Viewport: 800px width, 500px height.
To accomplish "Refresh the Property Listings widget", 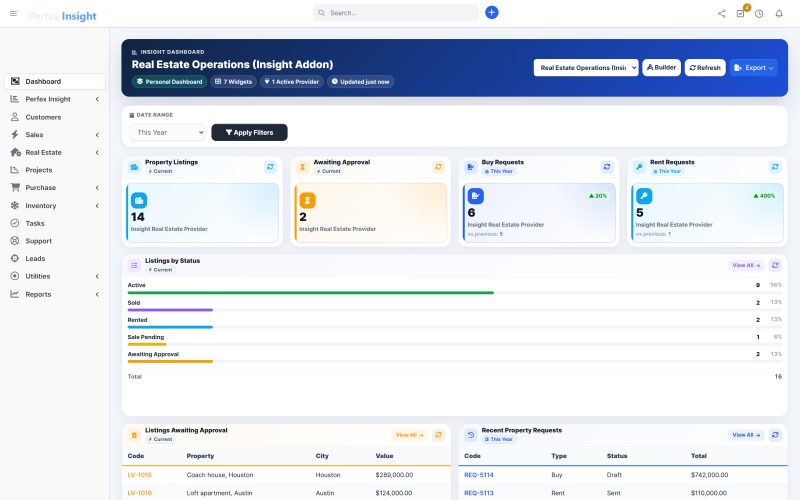I will pos(270,167).
